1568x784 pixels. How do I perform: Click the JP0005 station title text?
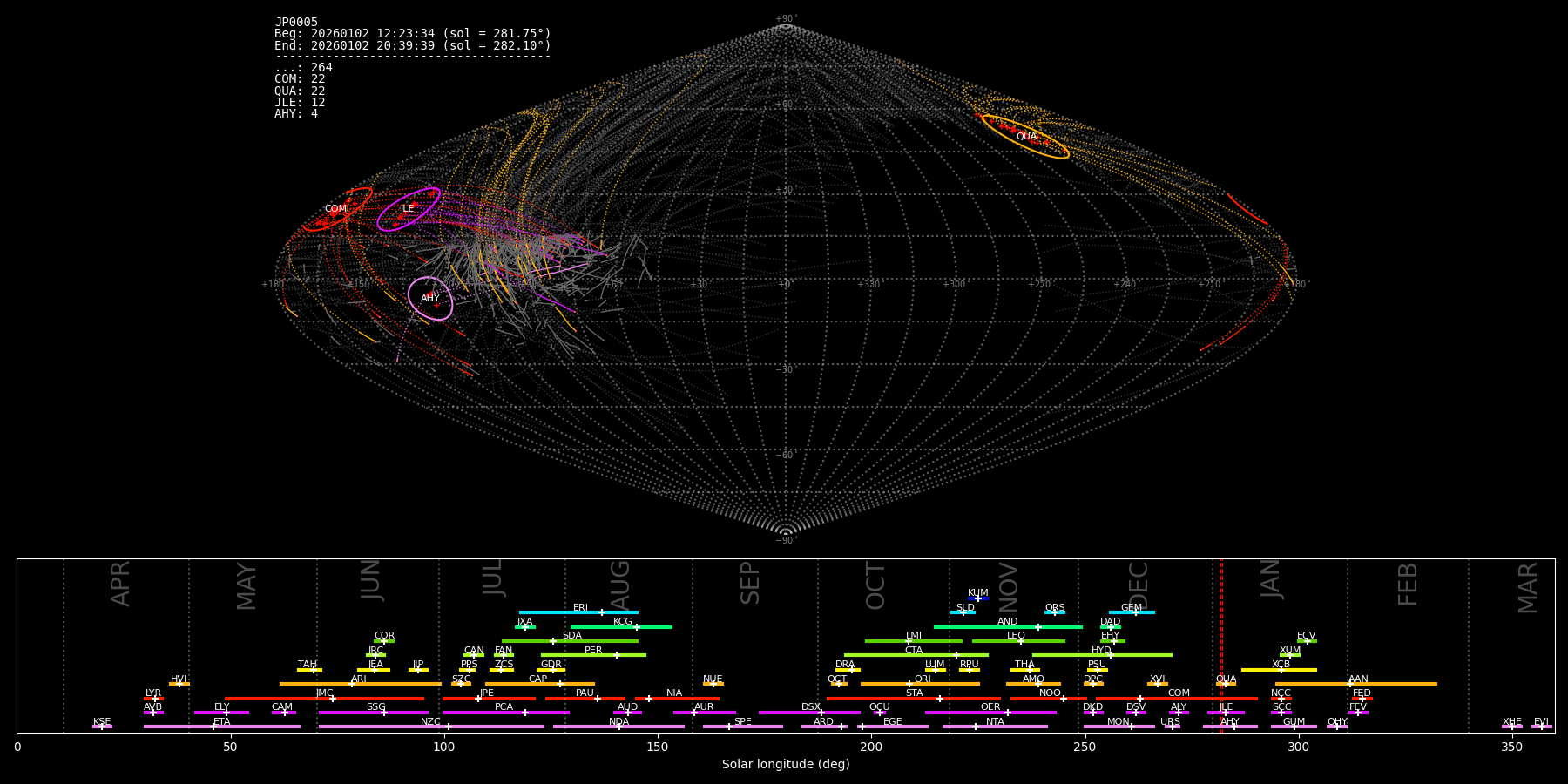pos(296,23)
